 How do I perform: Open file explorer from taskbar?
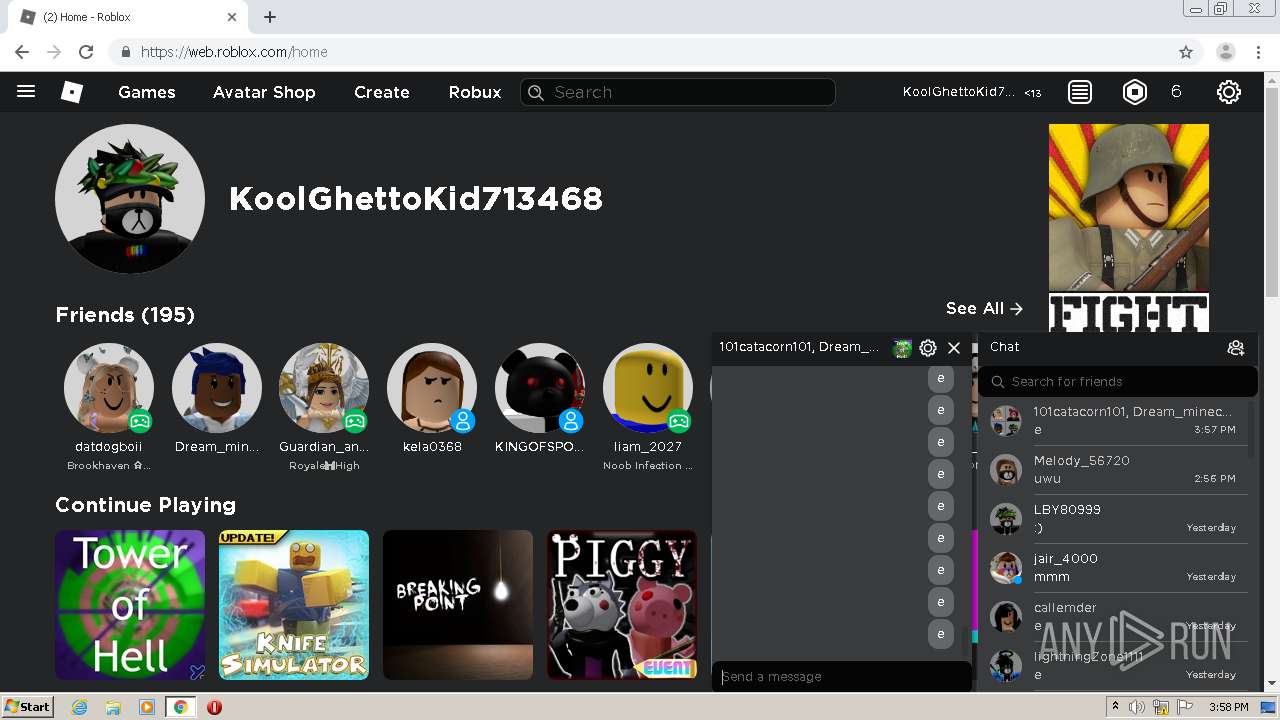[x=113, y=707]
